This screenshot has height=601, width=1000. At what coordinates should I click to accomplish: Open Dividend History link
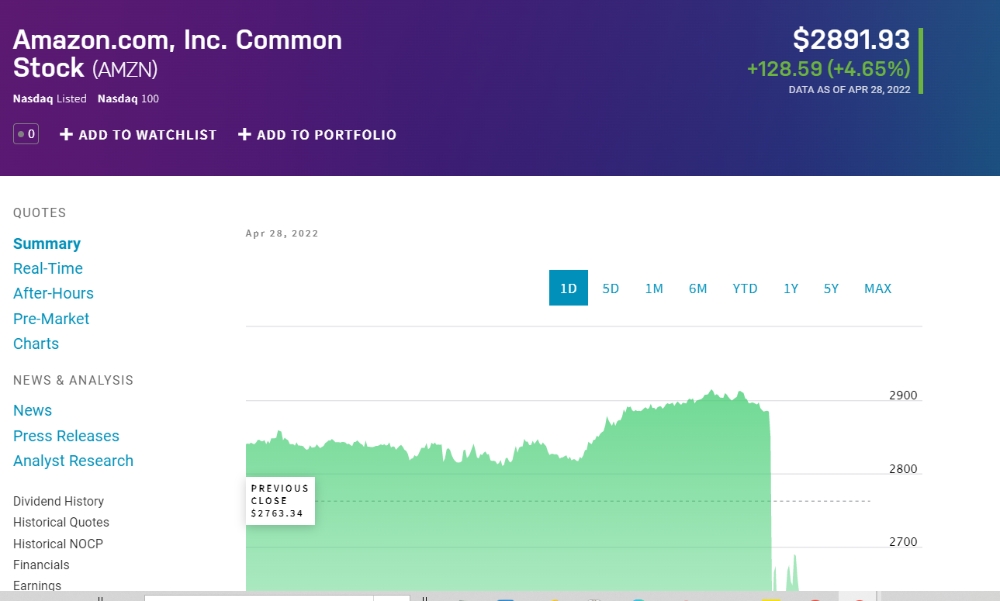coord(58,502)
